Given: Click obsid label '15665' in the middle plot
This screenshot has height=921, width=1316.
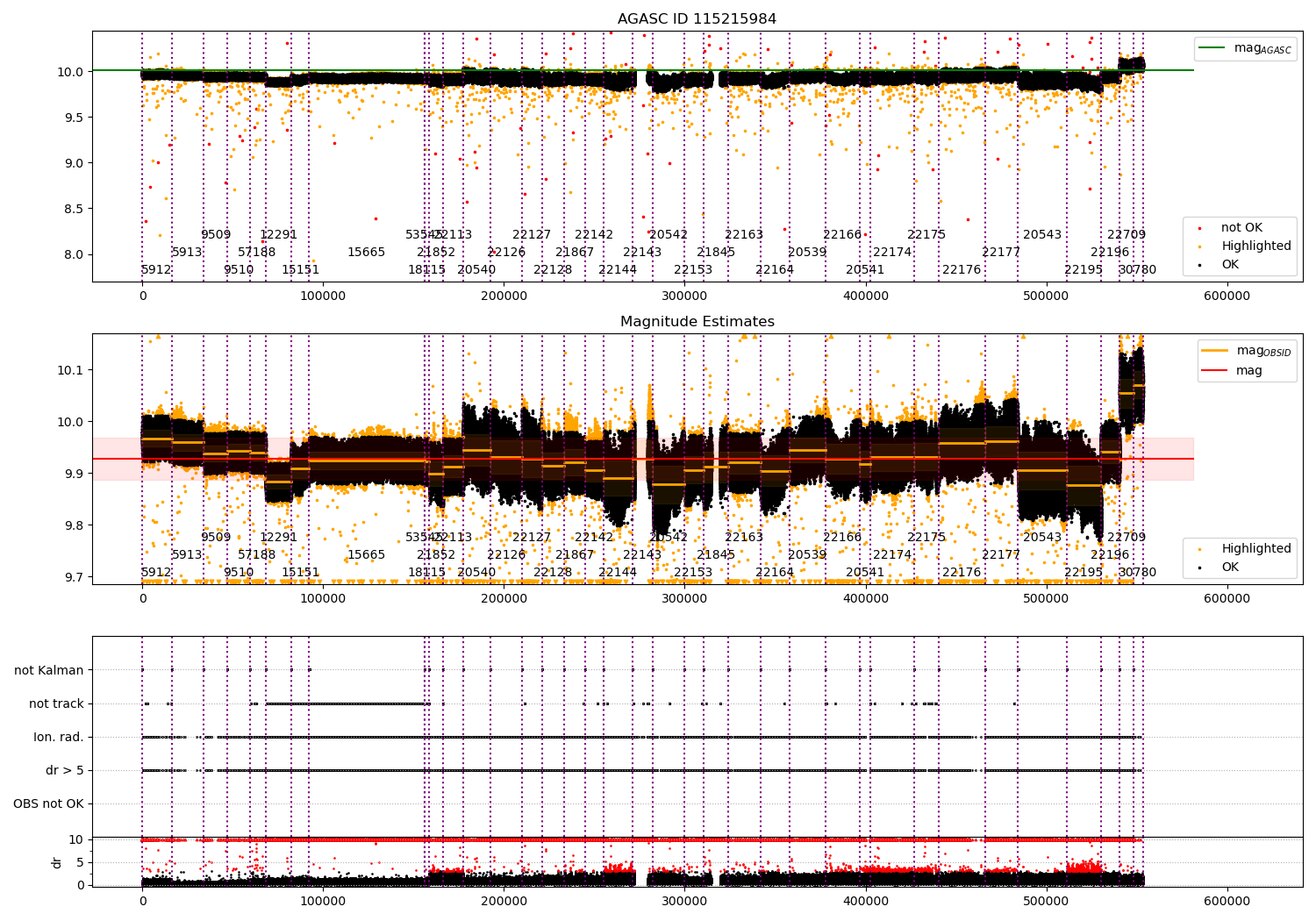Looking at the screenshot, I should (367, 555).
